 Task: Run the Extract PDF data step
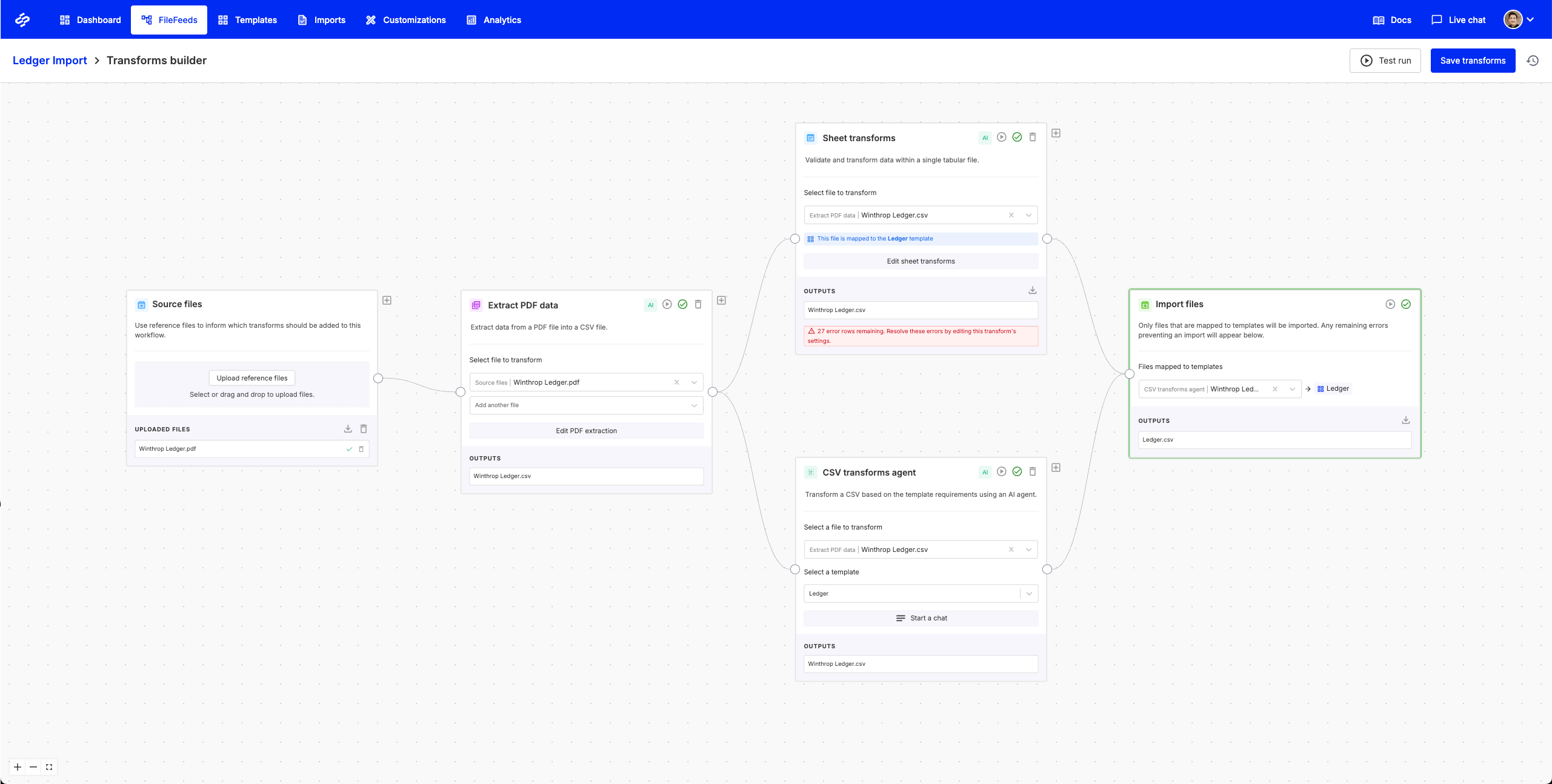coord(667,305)
